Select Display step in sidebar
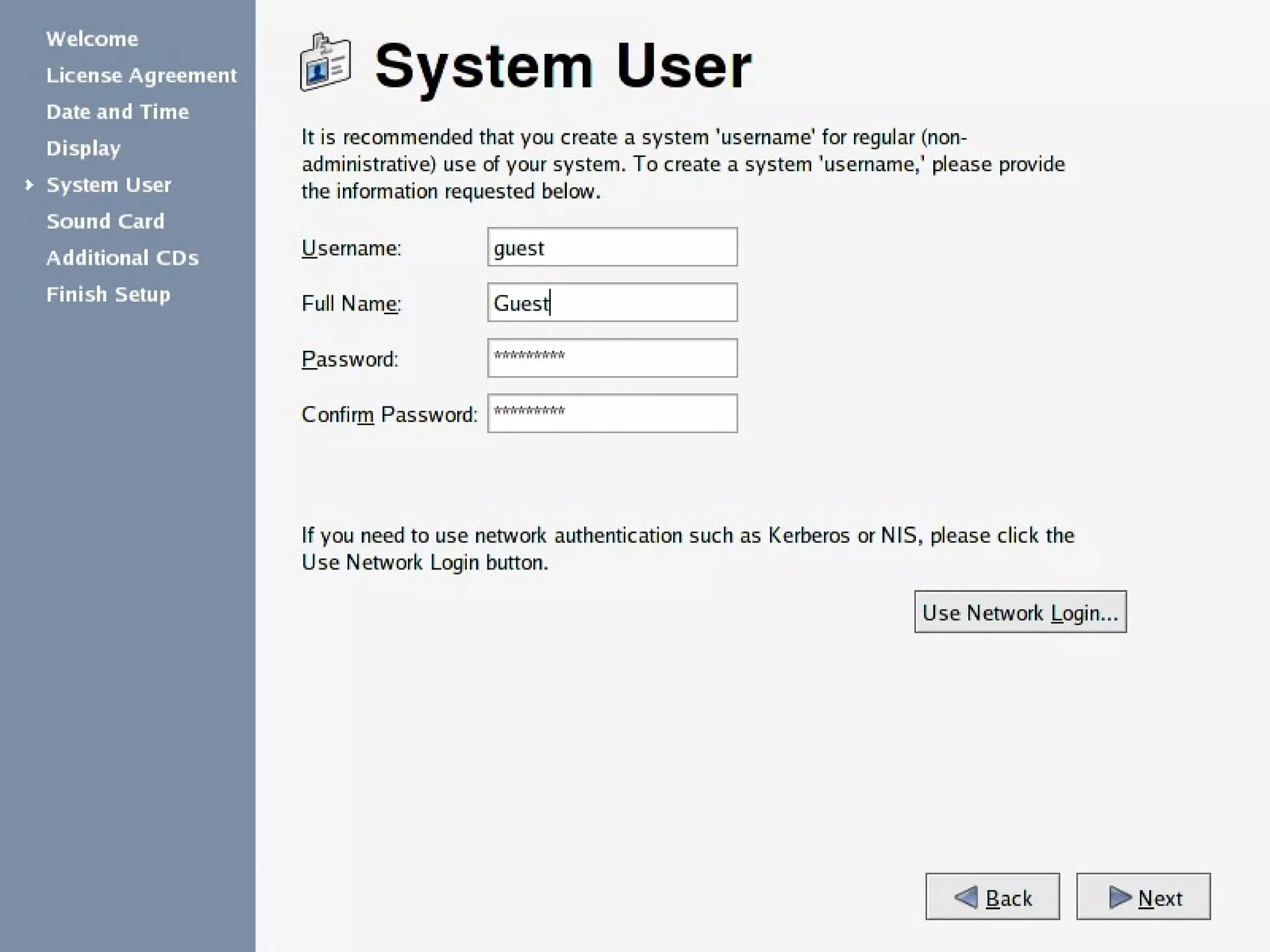This screenshot has width=1270, height=952. coord(83,148)
